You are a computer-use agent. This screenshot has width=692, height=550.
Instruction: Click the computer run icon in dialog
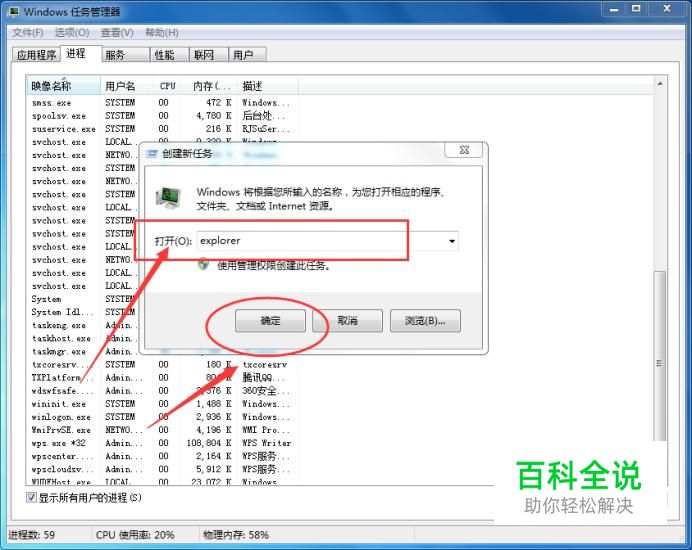pyautogui.click(x=168, y=197)
